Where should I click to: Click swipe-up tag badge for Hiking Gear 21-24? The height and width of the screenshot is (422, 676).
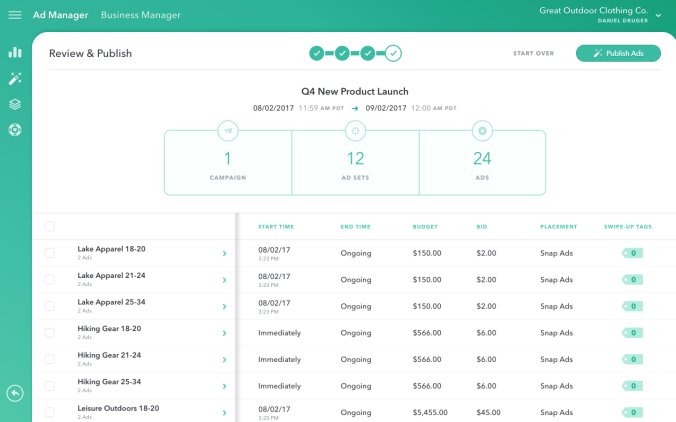(x=632, y=359)
